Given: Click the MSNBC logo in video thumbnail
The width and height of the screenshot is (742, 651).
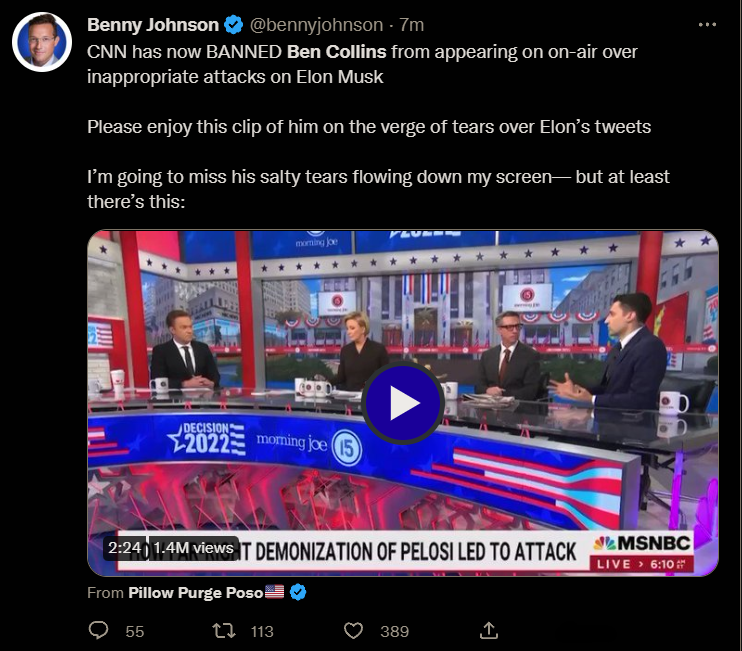Looking at the screenshot, I should pos(642,543).
